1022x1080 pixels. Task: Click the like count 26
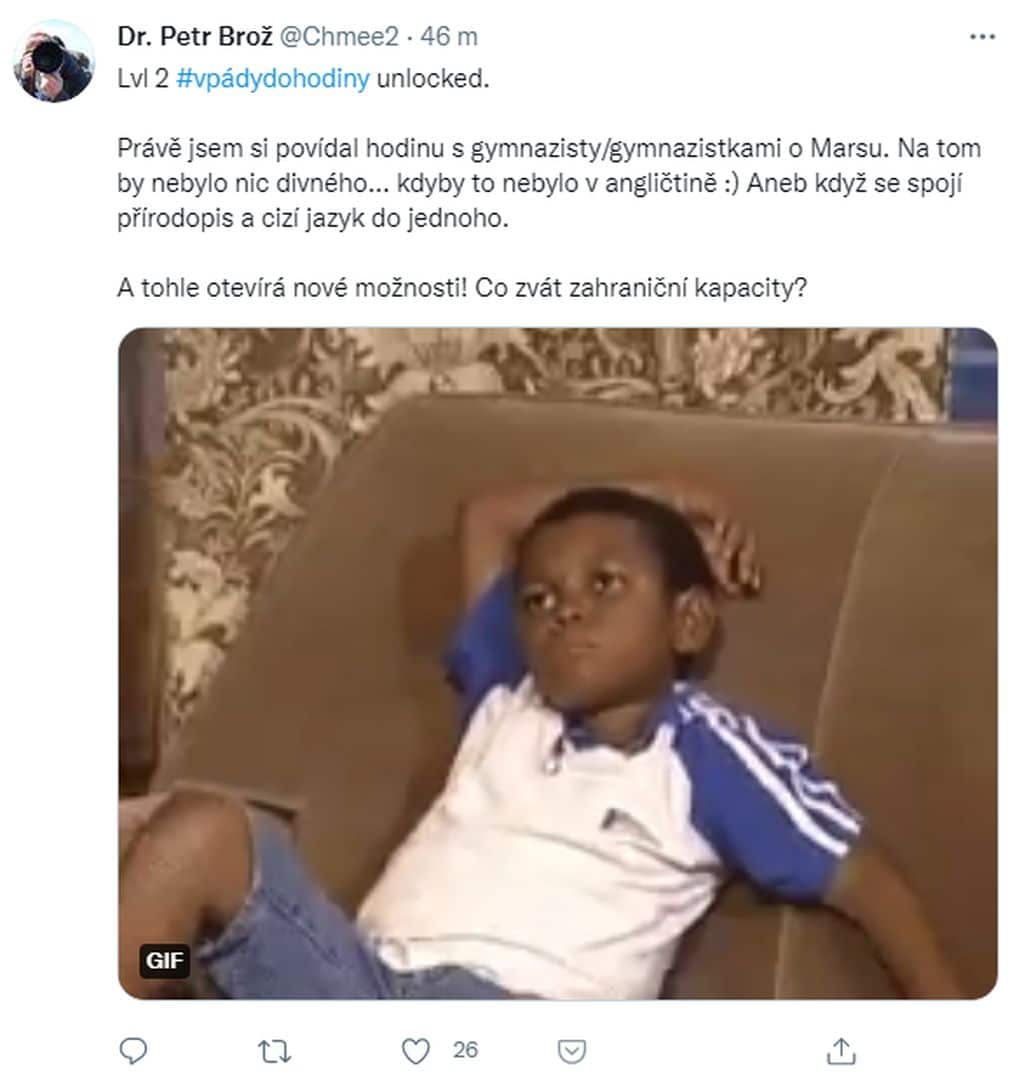[x=465, y=1050]
